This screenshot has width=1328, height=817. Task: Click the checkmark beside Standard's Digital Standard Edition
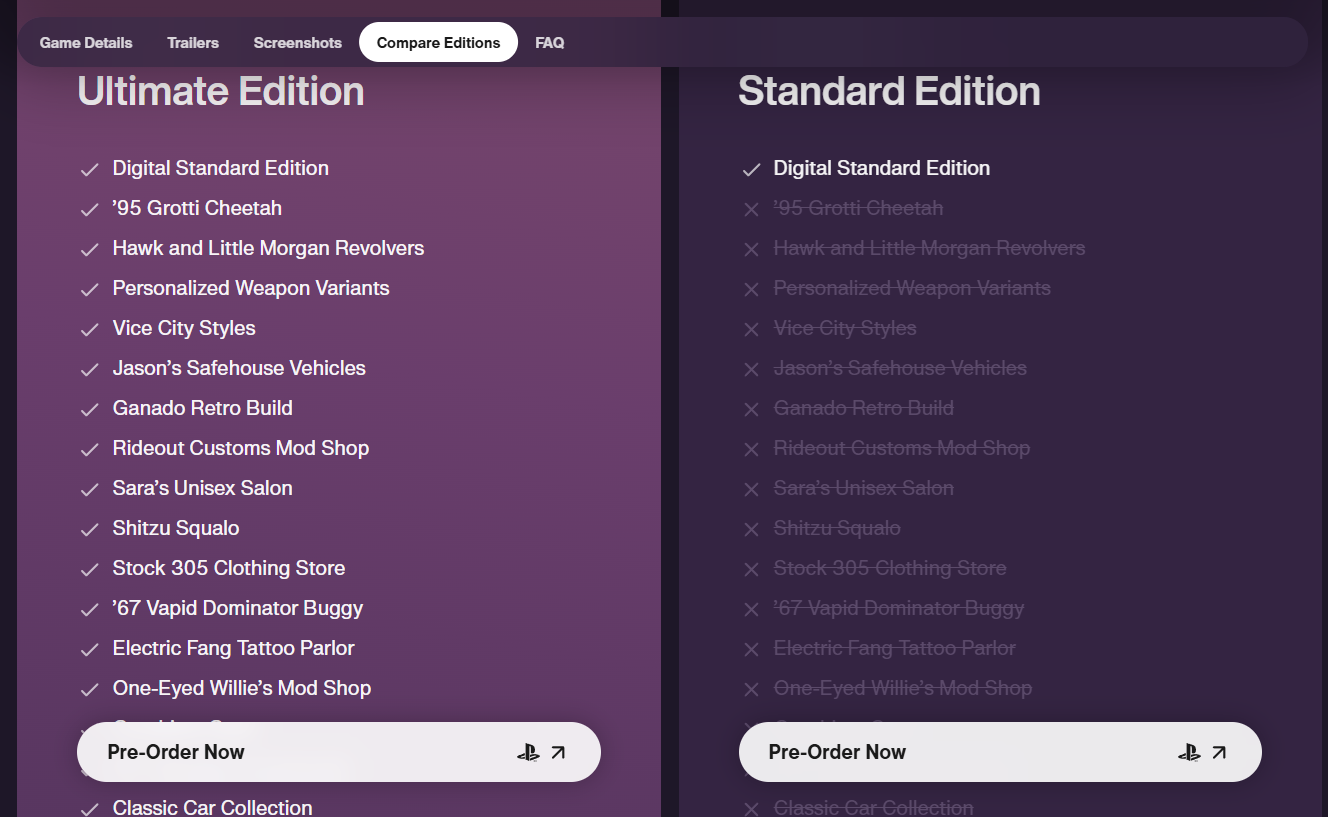pyautogui.click(x=751, y=170)
